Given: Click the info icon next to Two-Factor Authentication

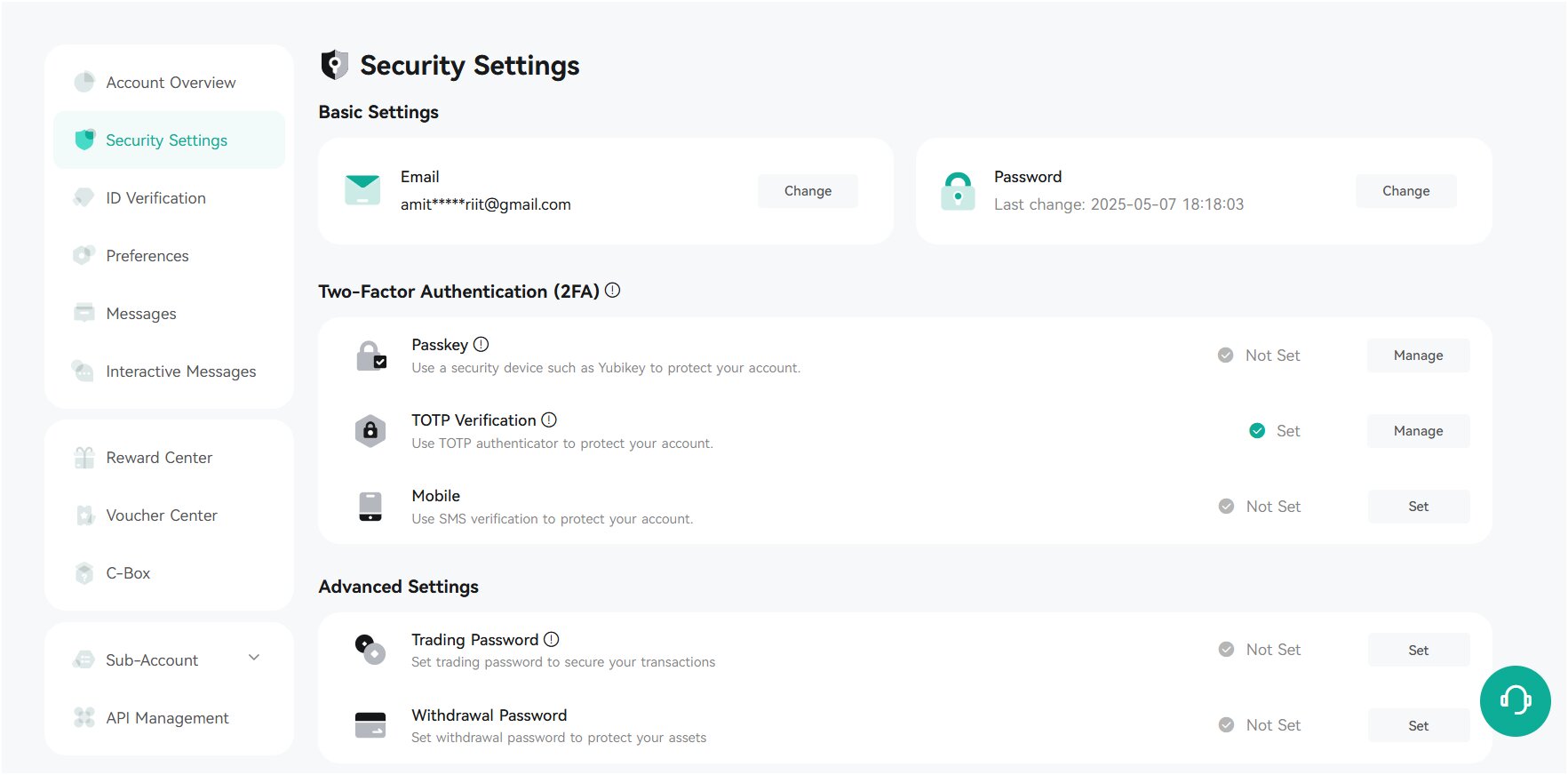Looking at the screenshot, I should [612, 291].
